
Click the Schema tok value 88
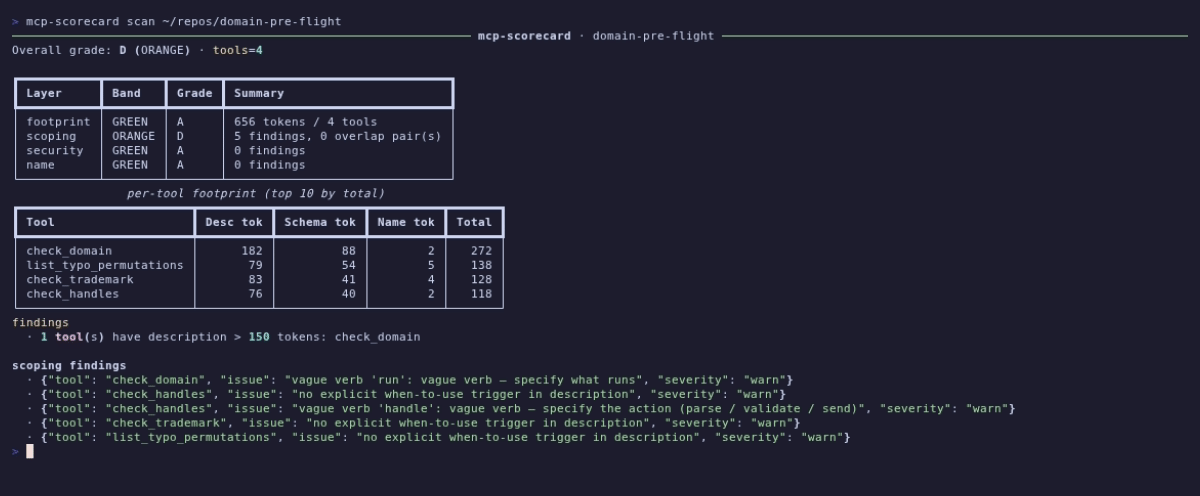pos(349,251)
